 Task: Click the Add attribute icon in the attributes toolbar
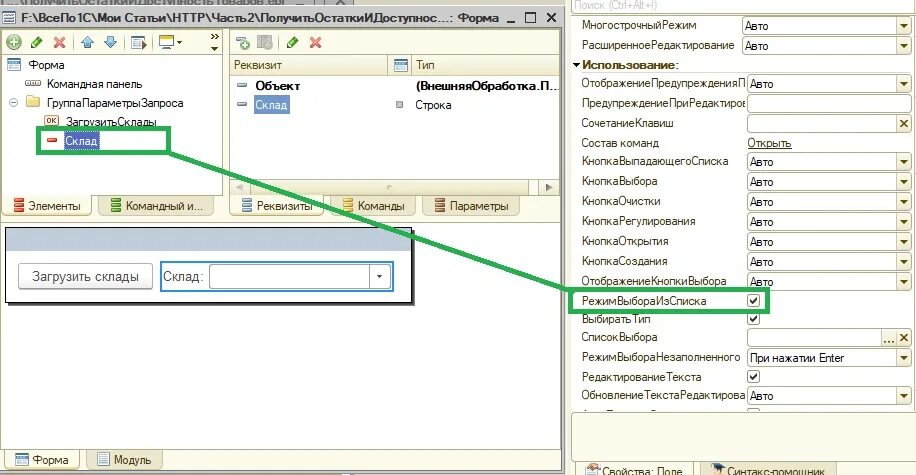pos(242,42)
